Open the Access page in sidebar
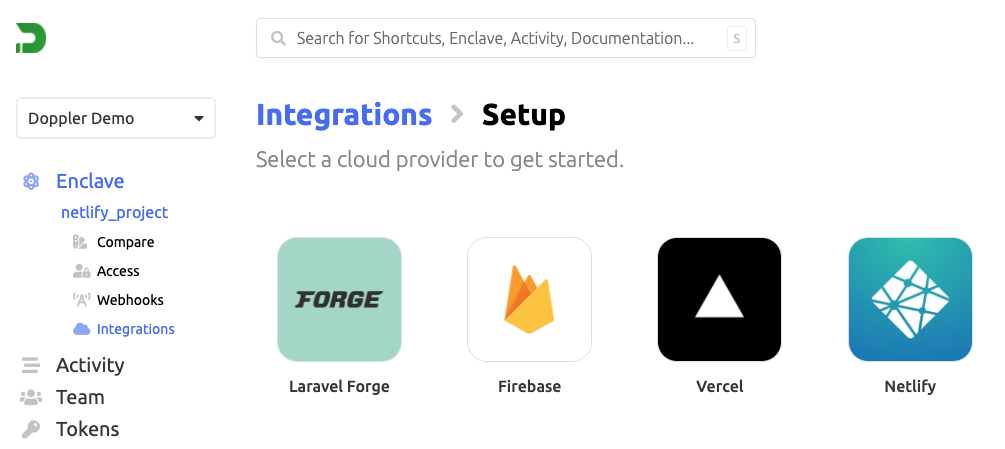Screen dimensions: 1005x449 click(118, 271)
